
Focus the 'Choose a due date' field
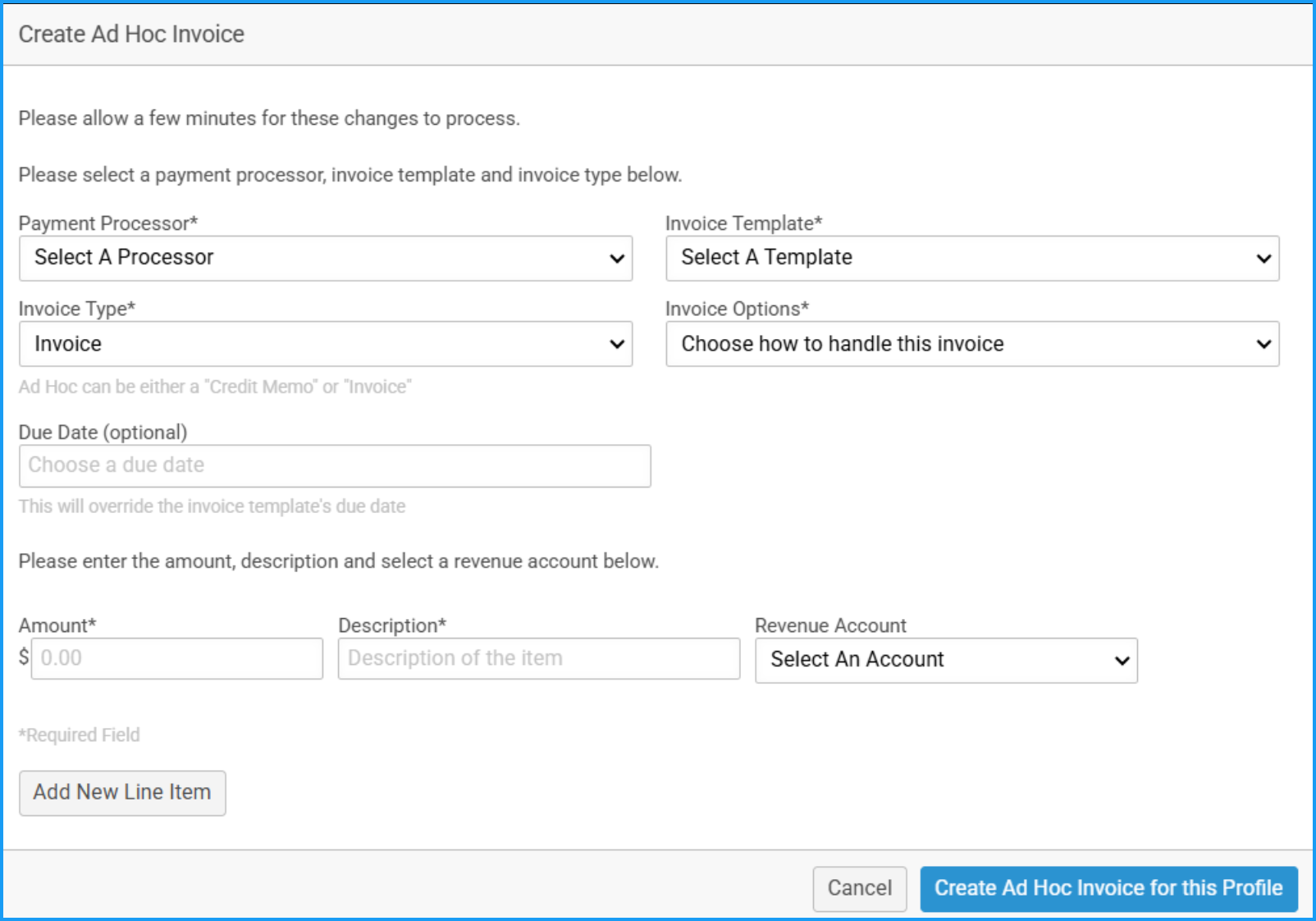(x=335, y=465)
